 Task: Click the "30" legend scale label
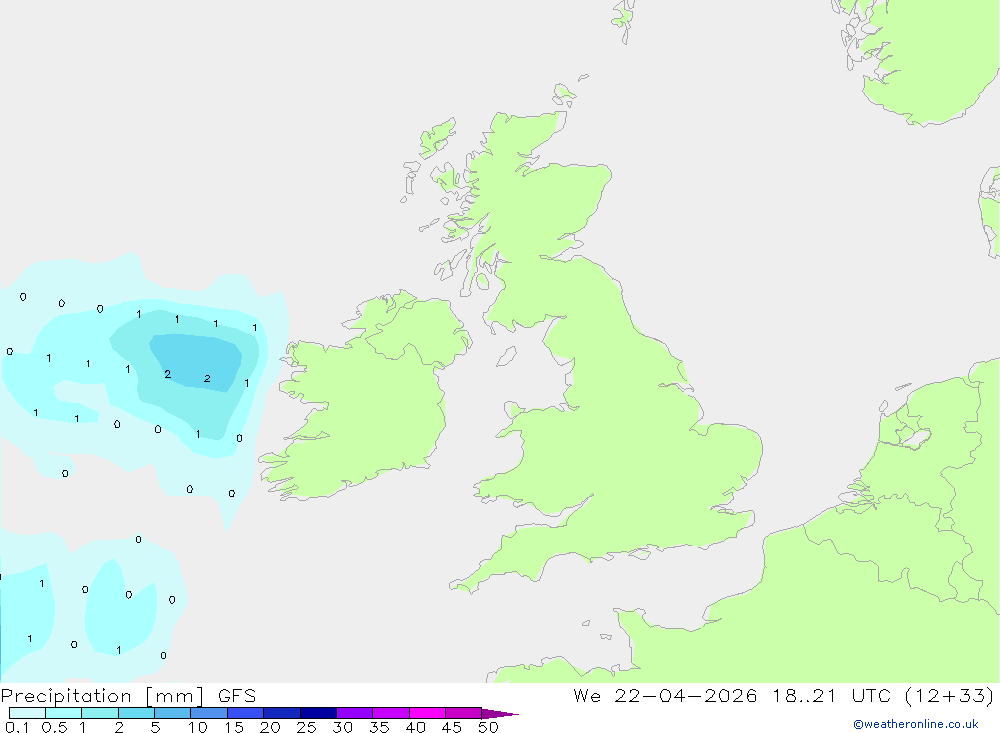click(342, 727)
